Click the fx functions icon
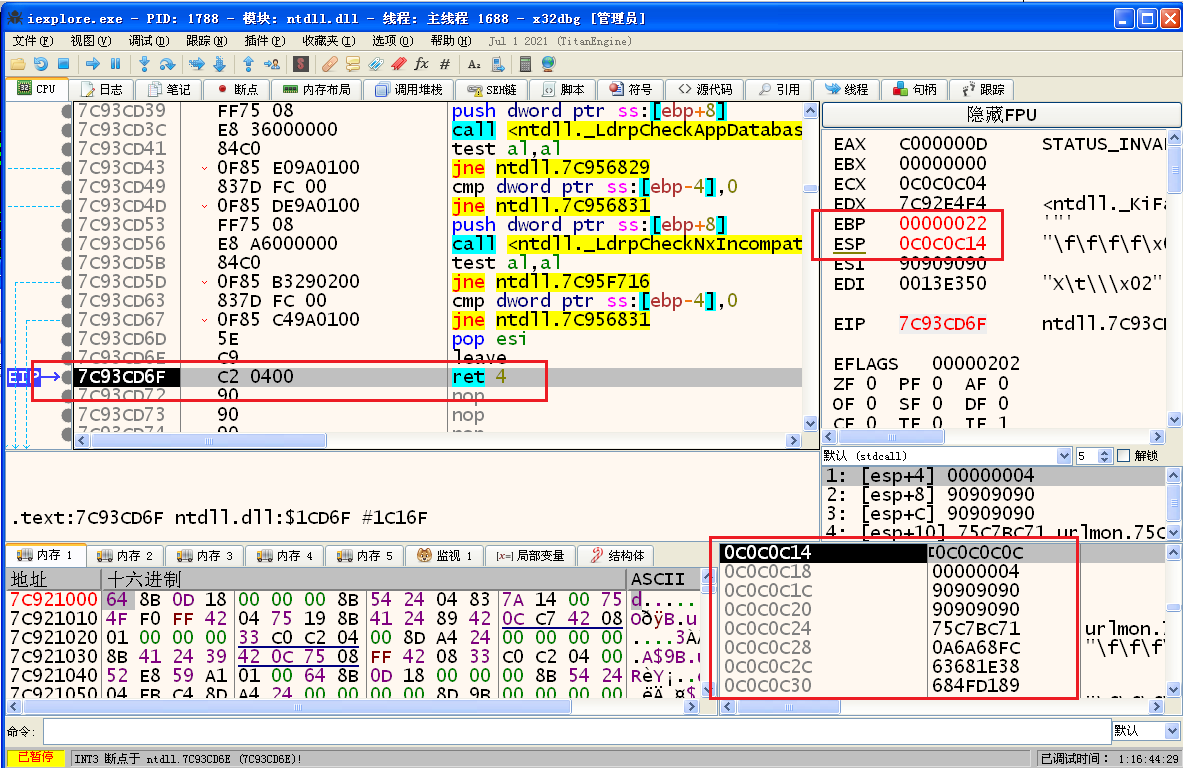Screen dimensions: 1183x768 [421, 64]
